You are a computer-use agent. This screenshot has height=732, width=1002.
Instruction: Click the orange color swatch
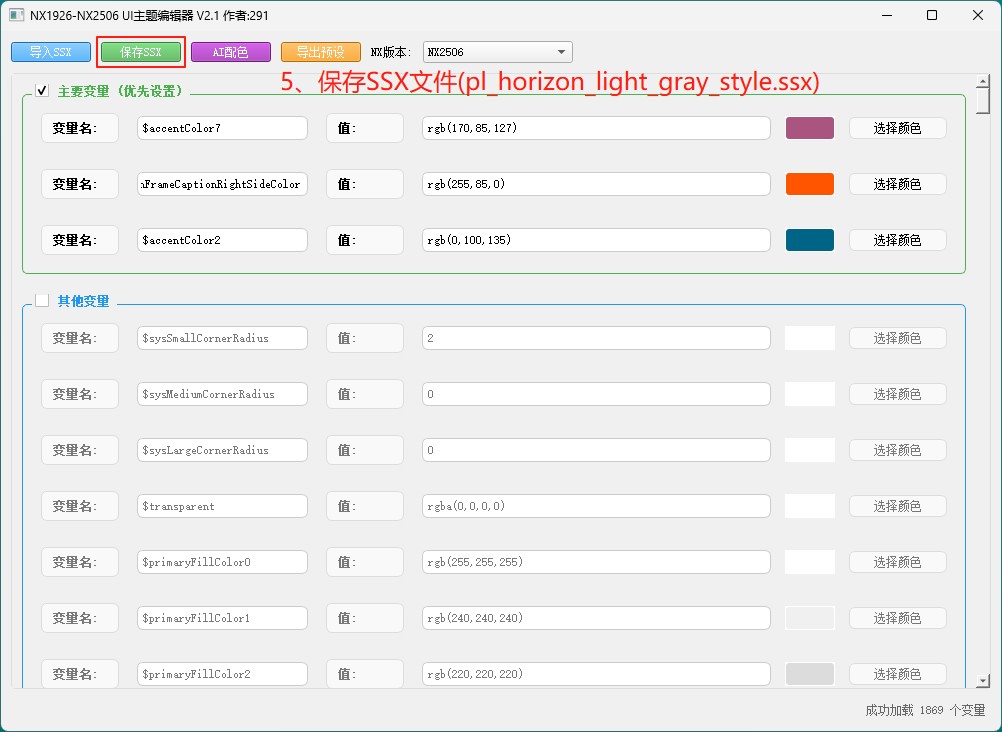coord(810,184)
